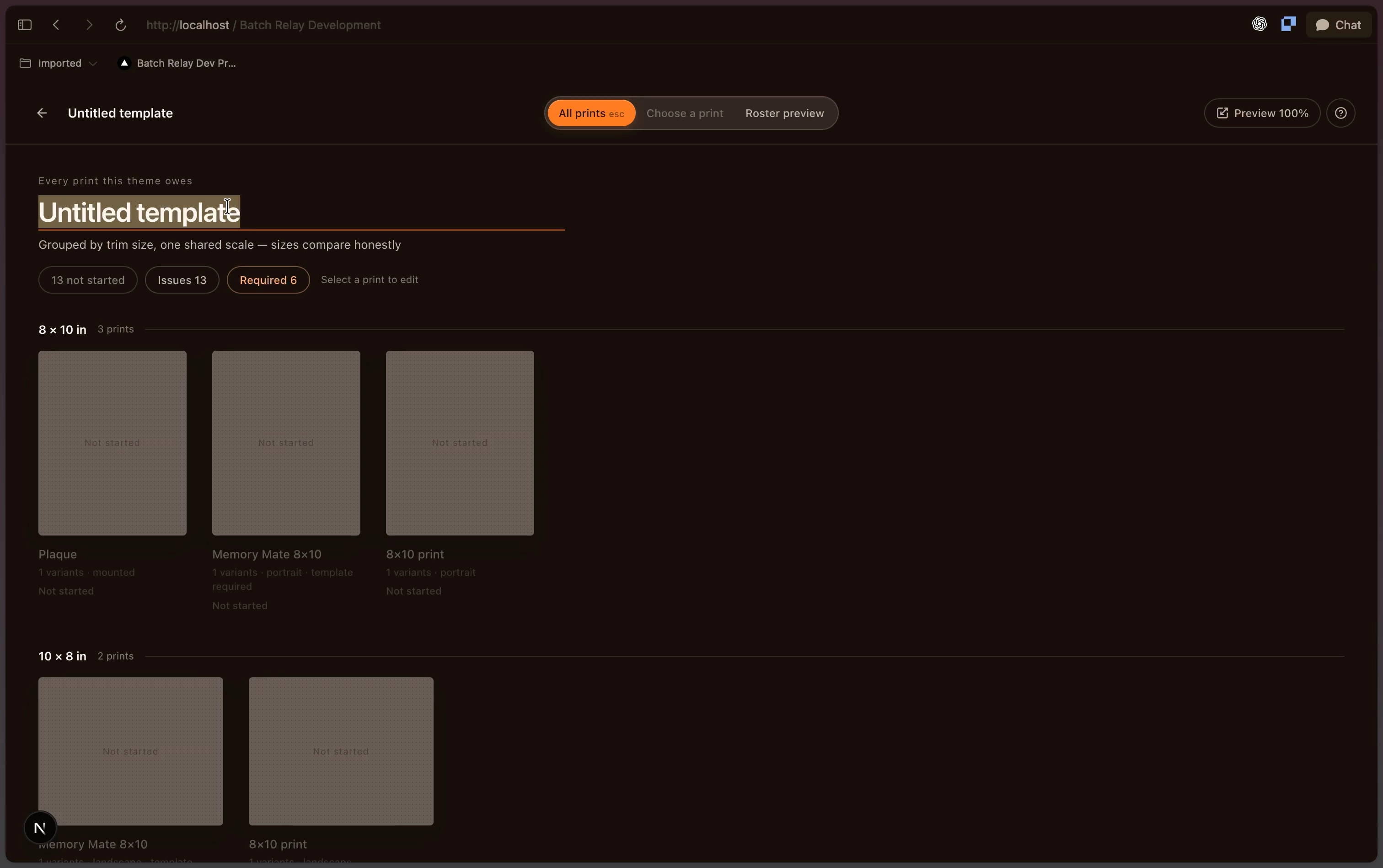The height and width of the screenshot is (868, 1383).
Task: Click the 8 × 10 in group heading
Action: click(x=63, y=330)
